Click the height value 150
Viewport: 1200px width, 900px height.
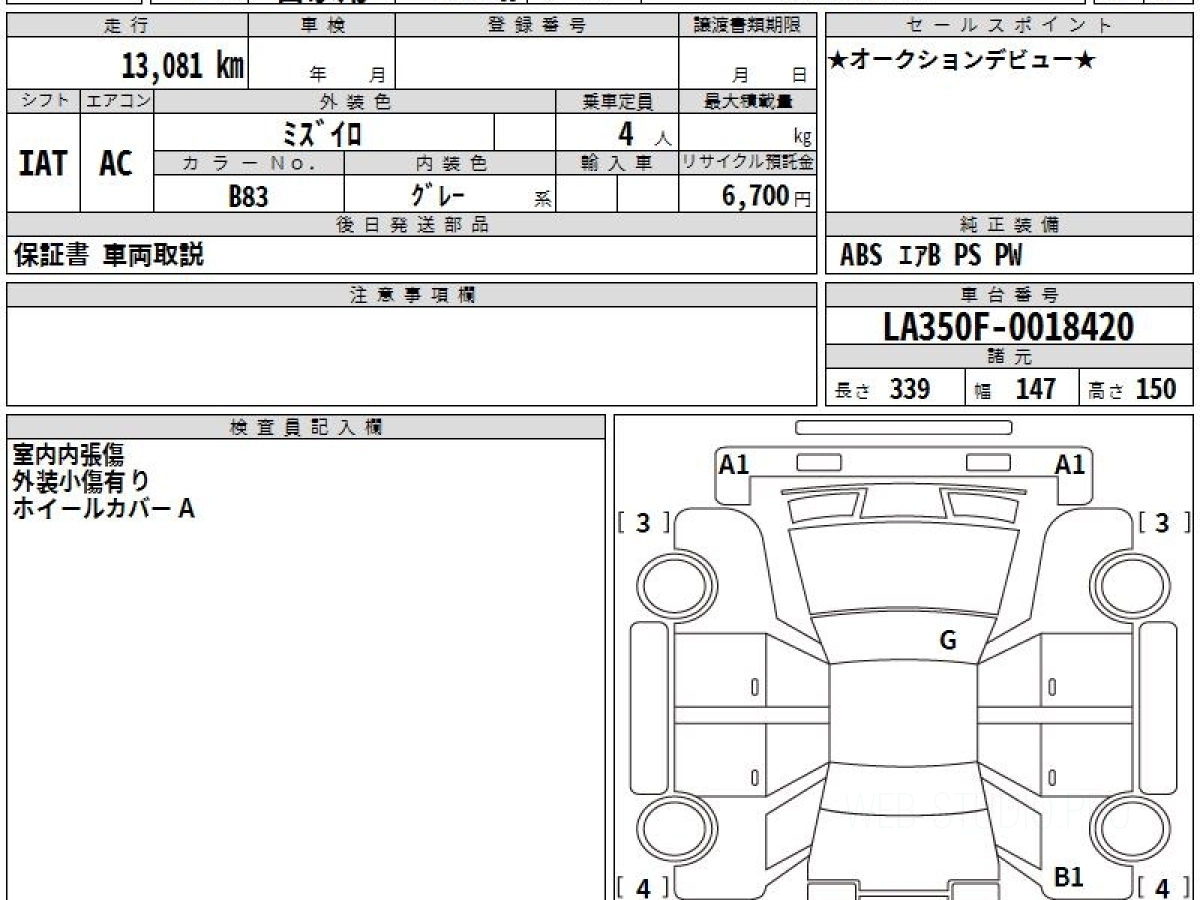tap(1156, 389)
